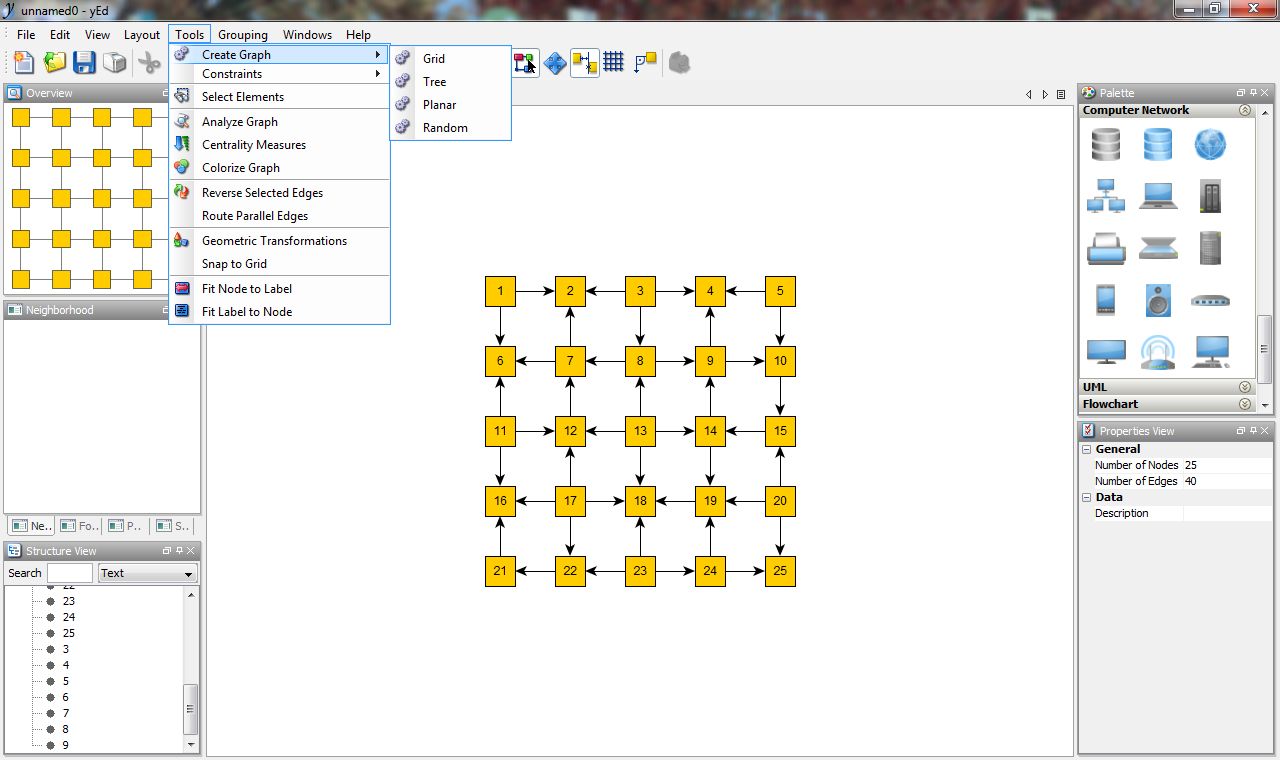Screen dimensions: 1280x760
Task: Select the scanner palette icon
Action: pyautogui.click(x=1158, y=248)
